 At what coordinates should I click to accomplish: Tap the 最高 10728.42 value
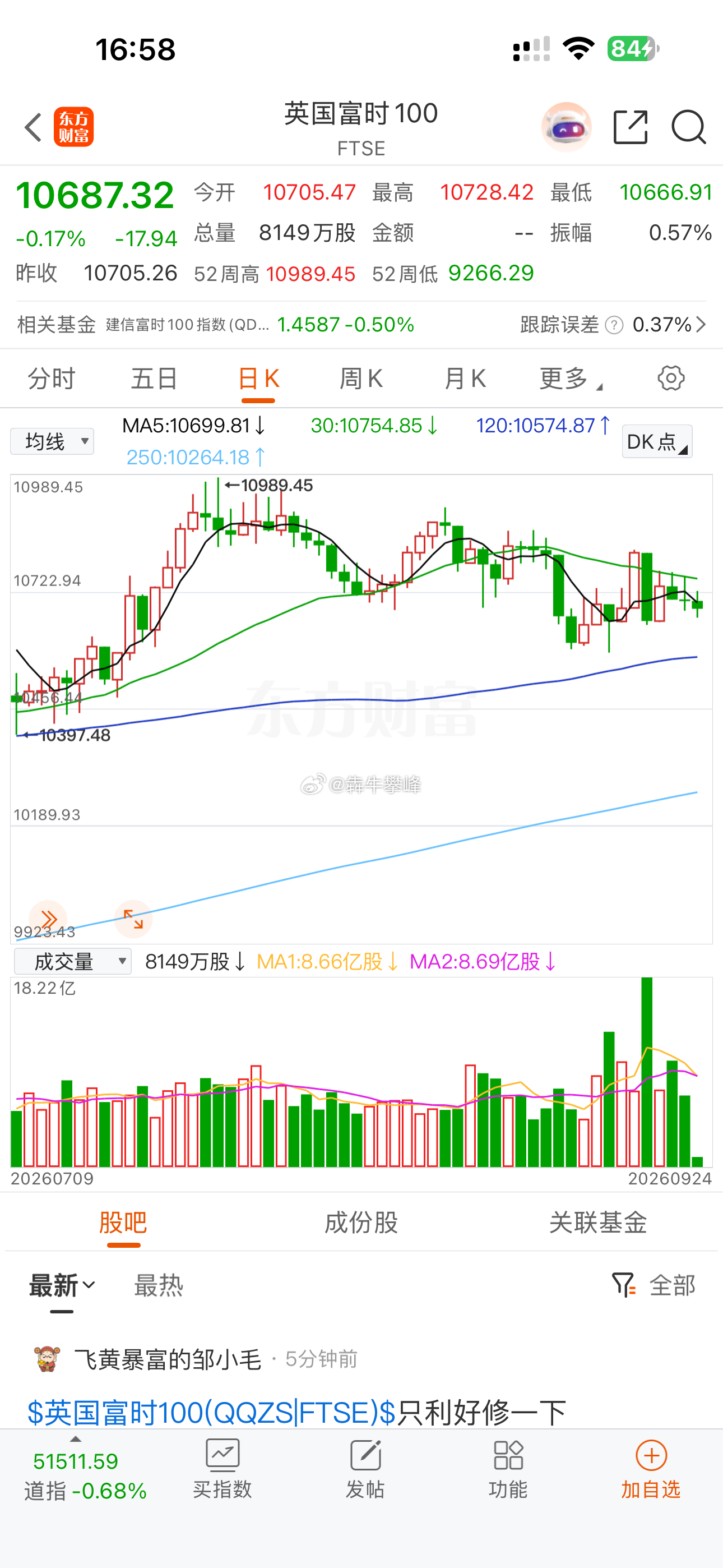(487, 192)
